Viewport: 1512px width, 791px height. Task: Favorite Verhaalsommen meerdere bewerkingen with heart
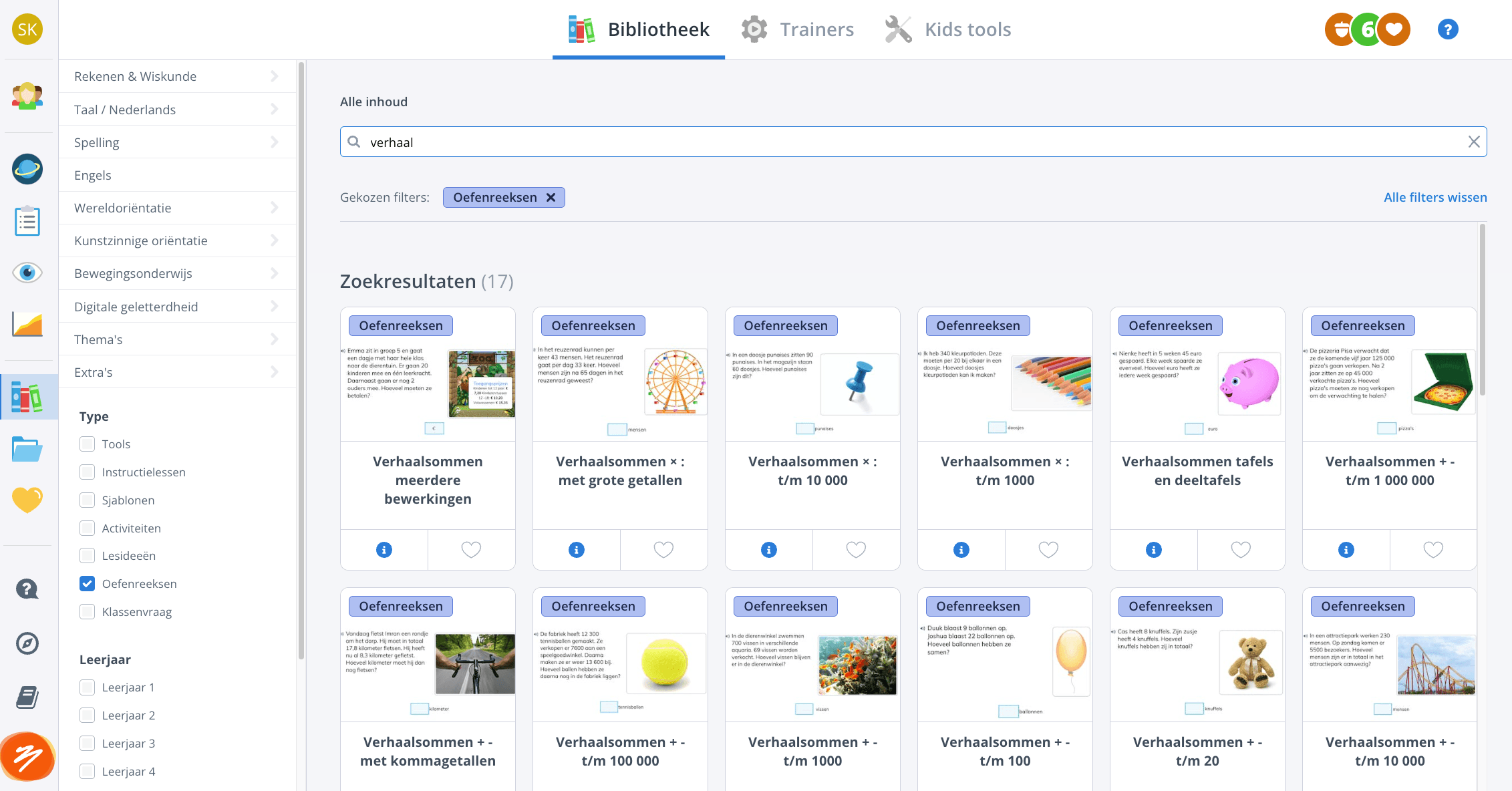tap(471, 550)
